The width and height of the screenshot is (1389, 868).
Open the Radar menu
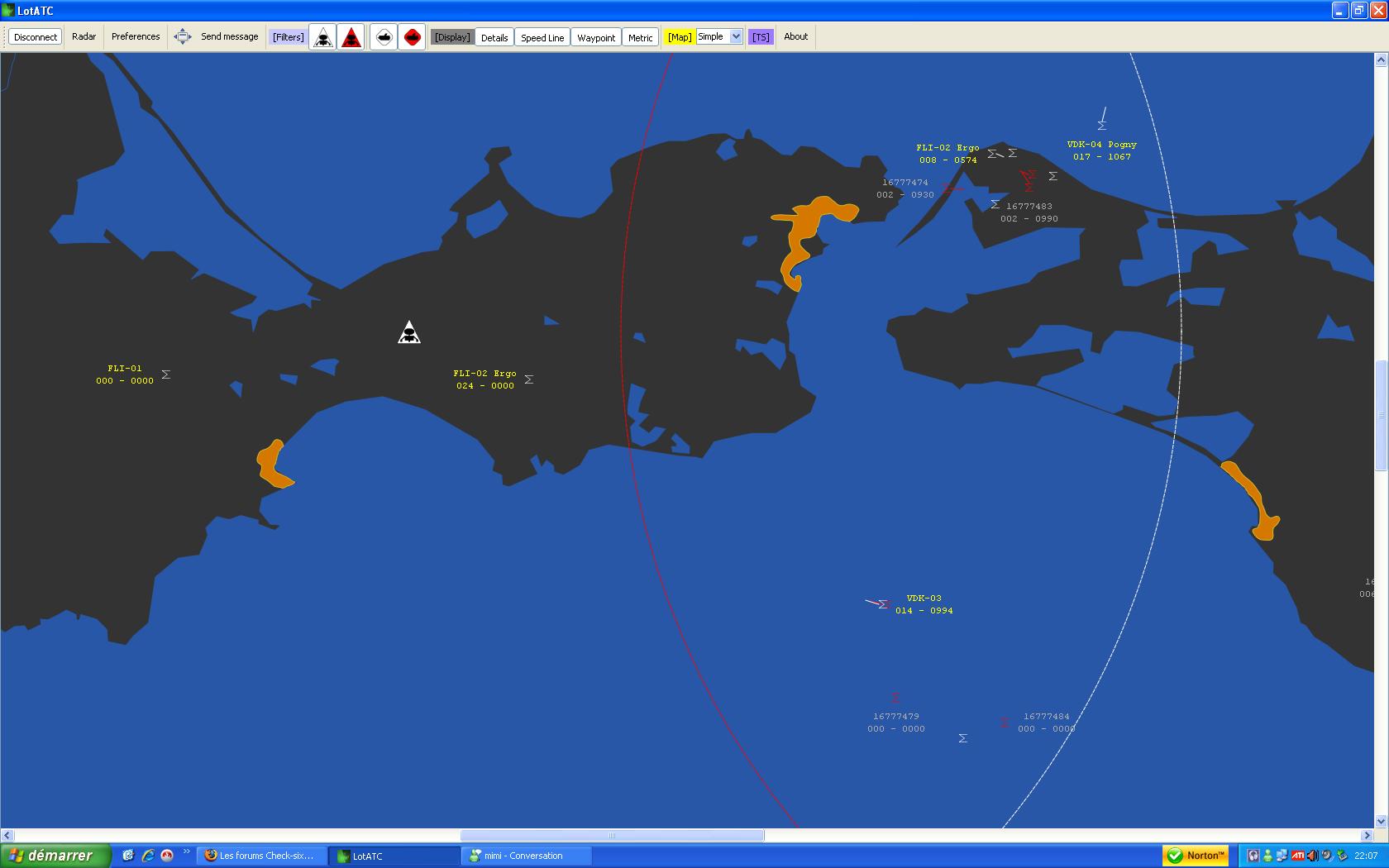pos(84,36)
